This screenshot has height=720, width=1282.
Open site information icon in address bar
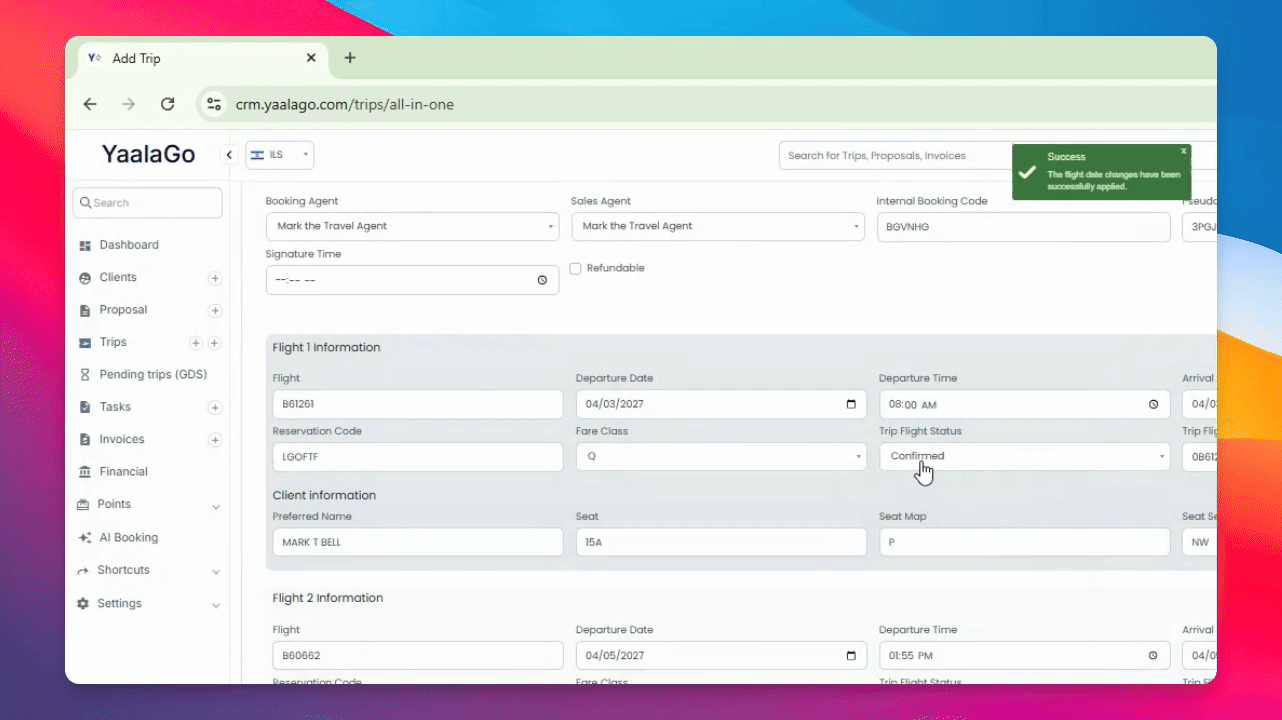pyautogui.click(x=212, y=104)
